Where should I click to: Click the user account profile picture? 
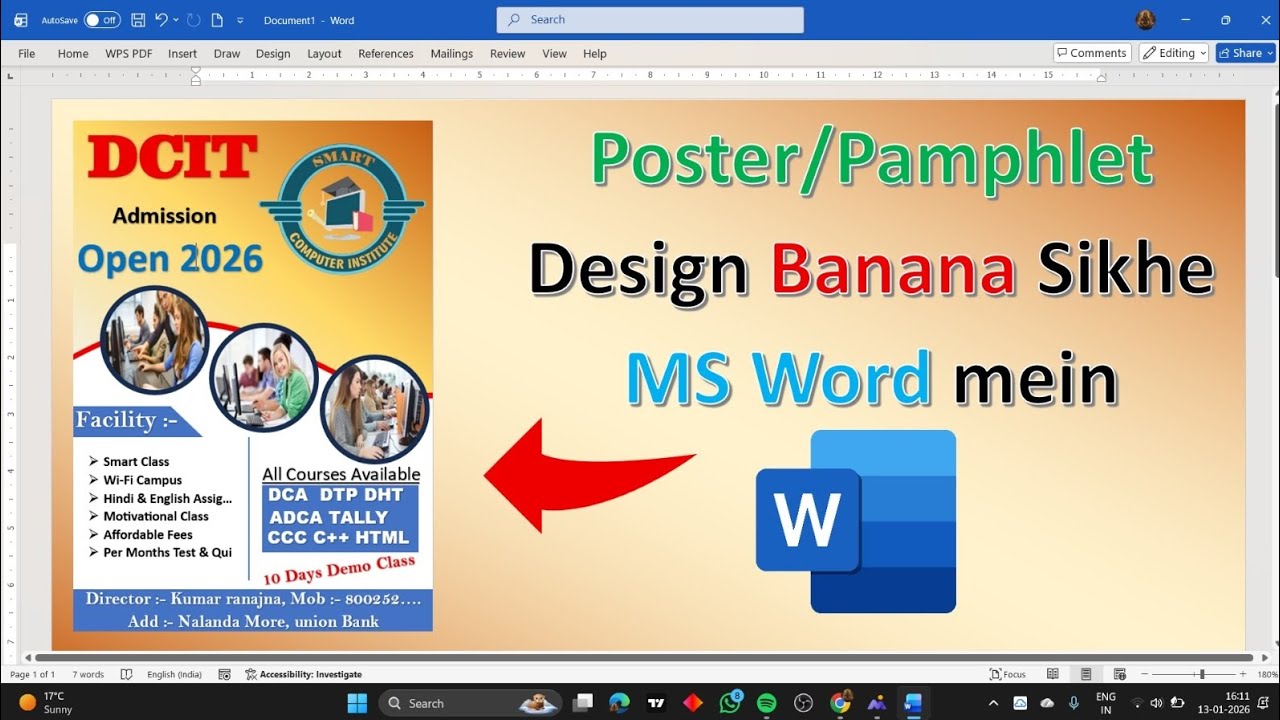point(1146,20)
